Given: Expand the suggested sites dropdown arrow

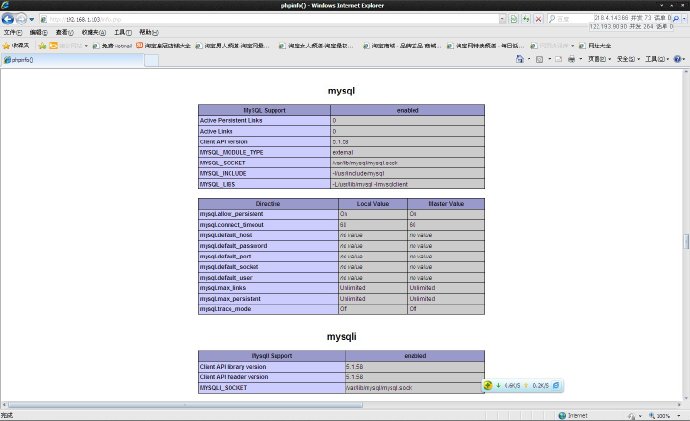Looking at the screenshot, I should (x=86, y=46).
